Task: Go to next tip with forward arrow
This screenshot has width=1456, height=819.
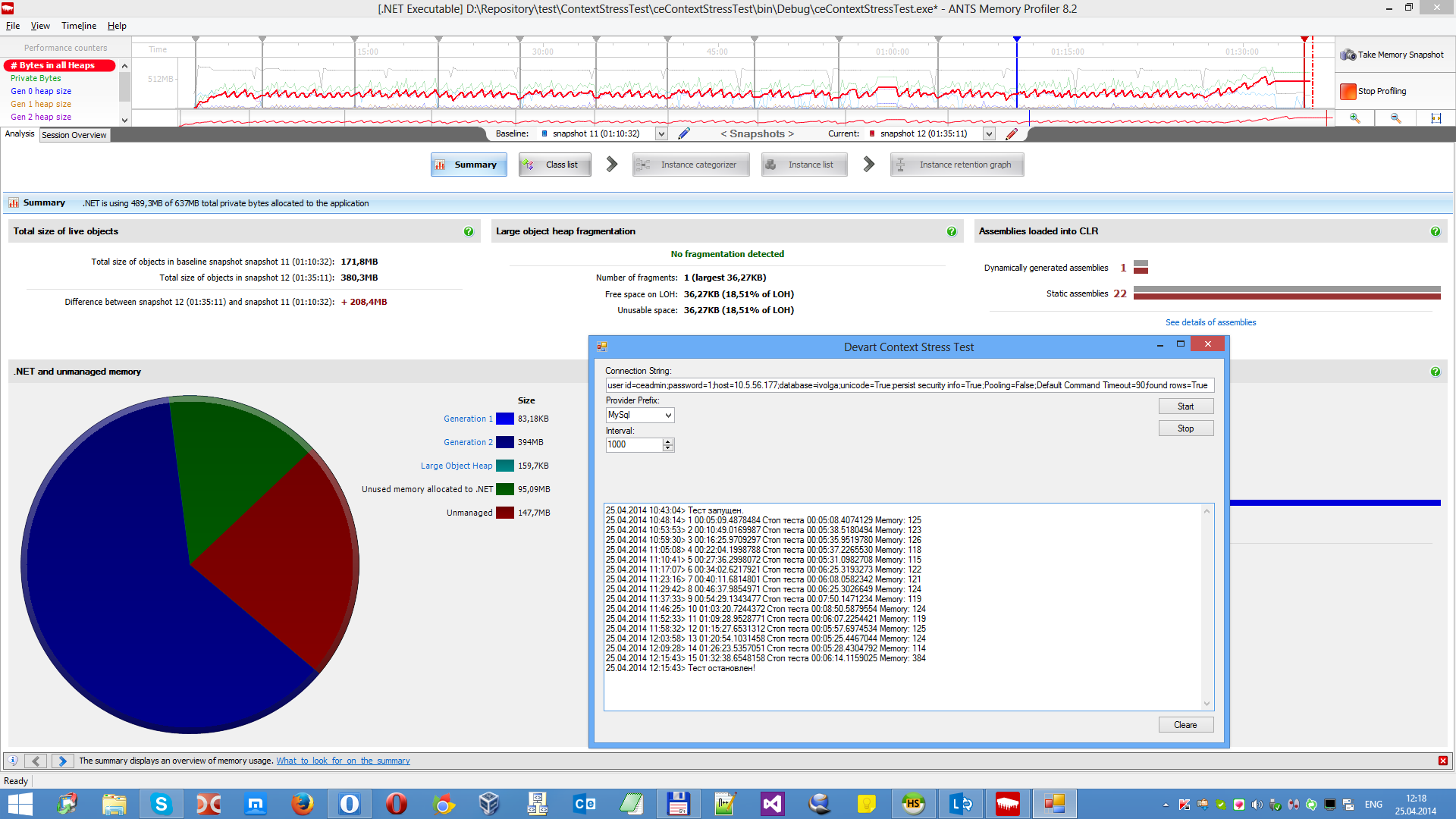Action: [63, 761]
